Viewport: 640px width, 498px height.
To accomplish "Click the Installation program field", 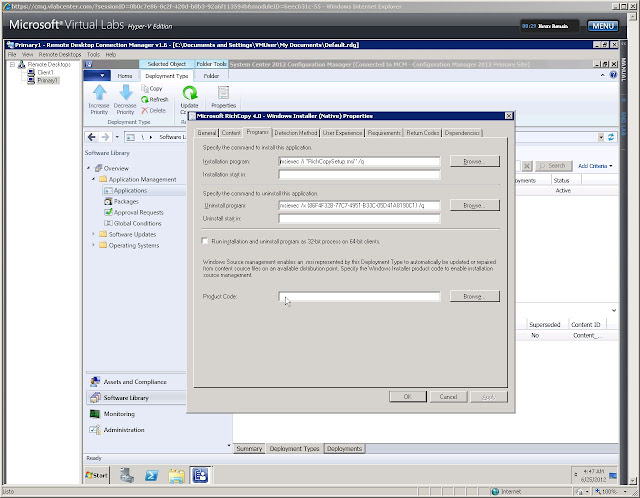I will click(x=359, y=161).
